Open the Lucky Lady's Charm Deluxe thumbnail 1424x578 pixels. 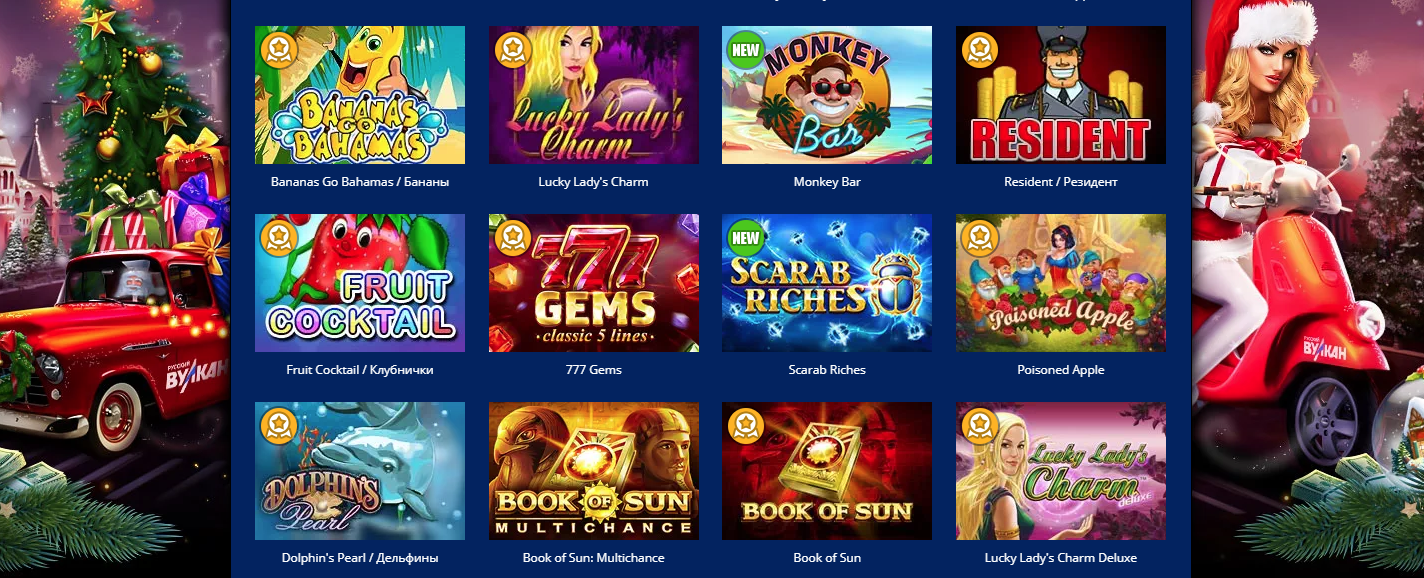click(1061, 471)
